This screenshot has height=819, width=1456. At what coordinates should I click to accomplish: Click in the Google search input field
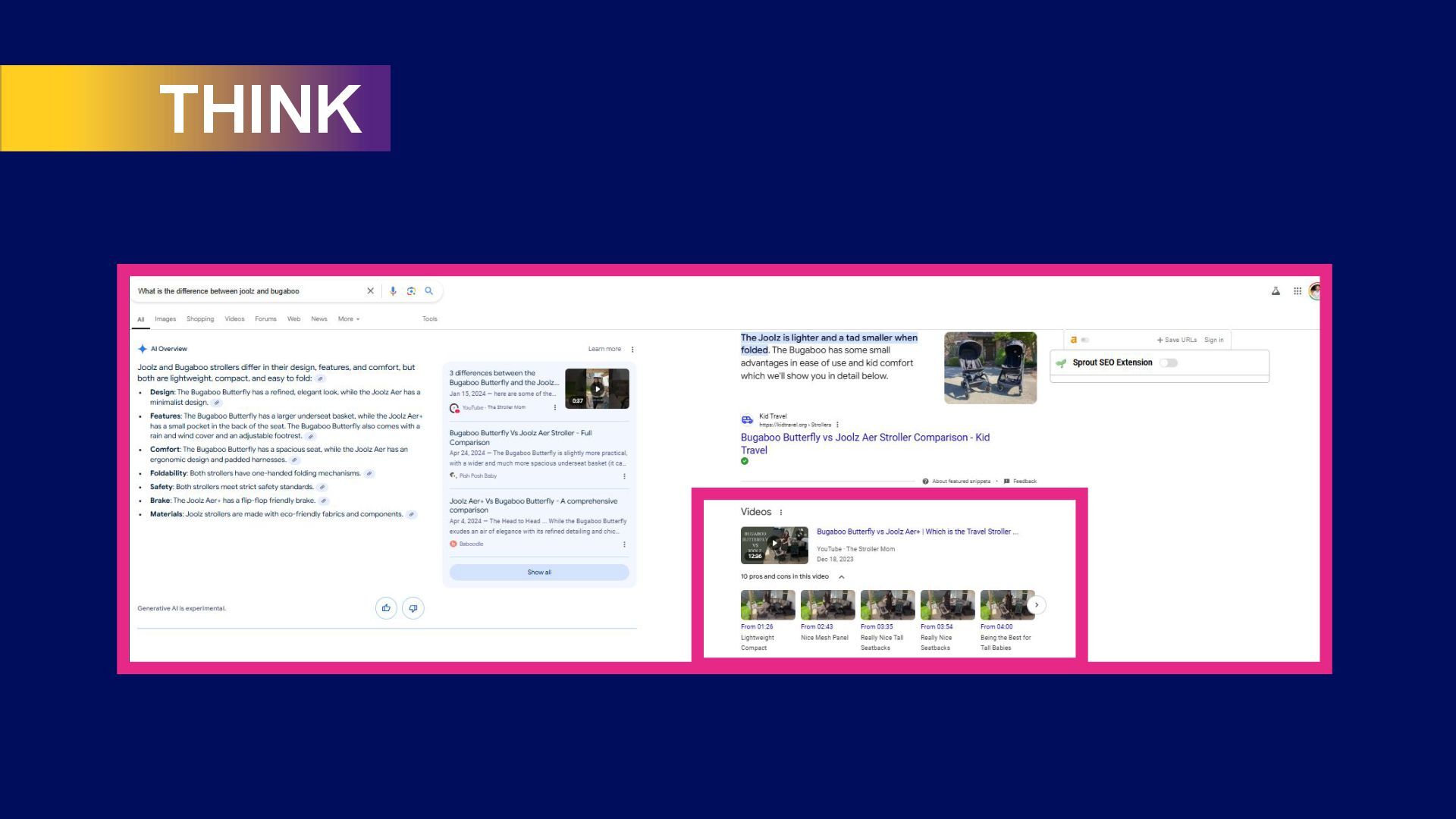243,291
